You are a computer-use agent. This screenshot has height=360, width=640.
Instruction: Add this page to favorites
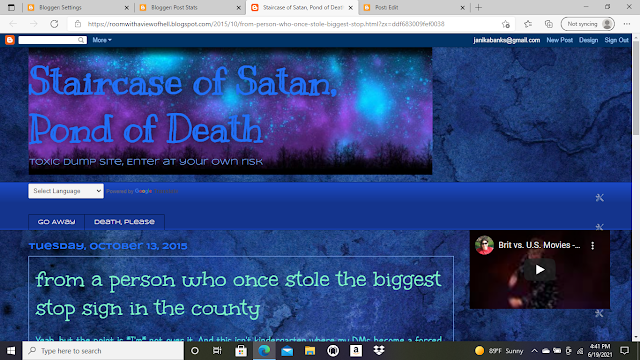(x=506, y=24)
